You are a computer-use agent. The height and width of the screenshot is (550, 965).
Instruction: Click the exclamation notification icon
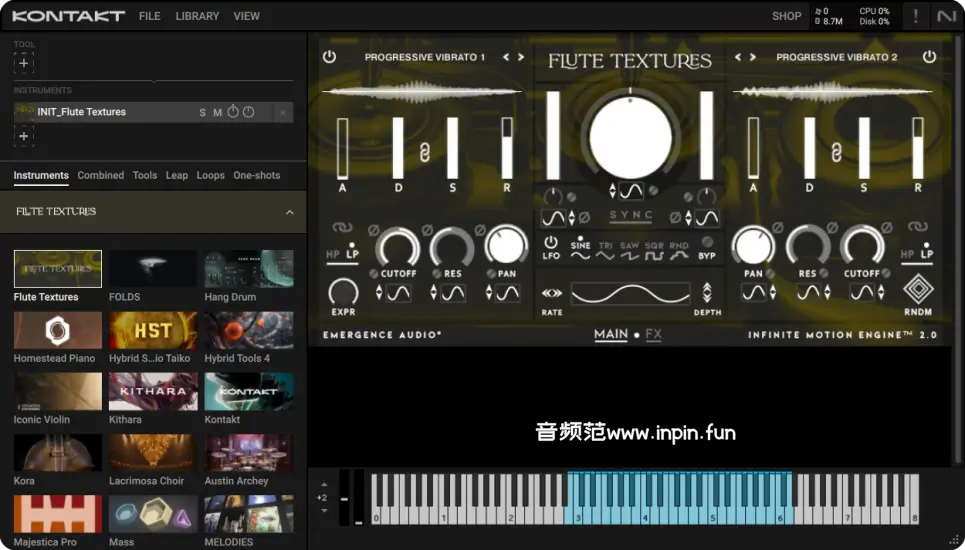tap(915, 16)
